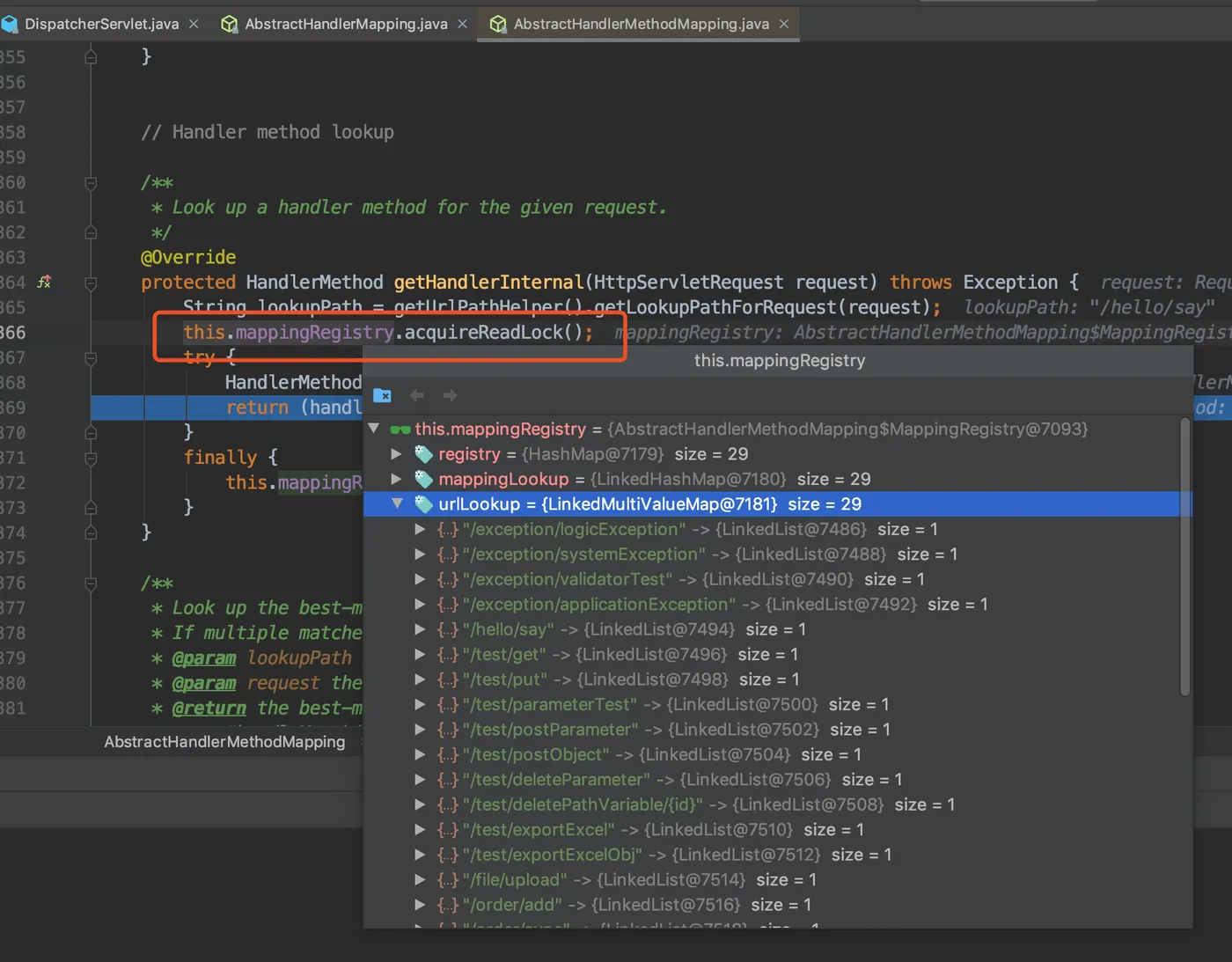Click the entry icon beside "/test/get"
The width and height of the screenshot is (1232, 962).
[448, 655]
